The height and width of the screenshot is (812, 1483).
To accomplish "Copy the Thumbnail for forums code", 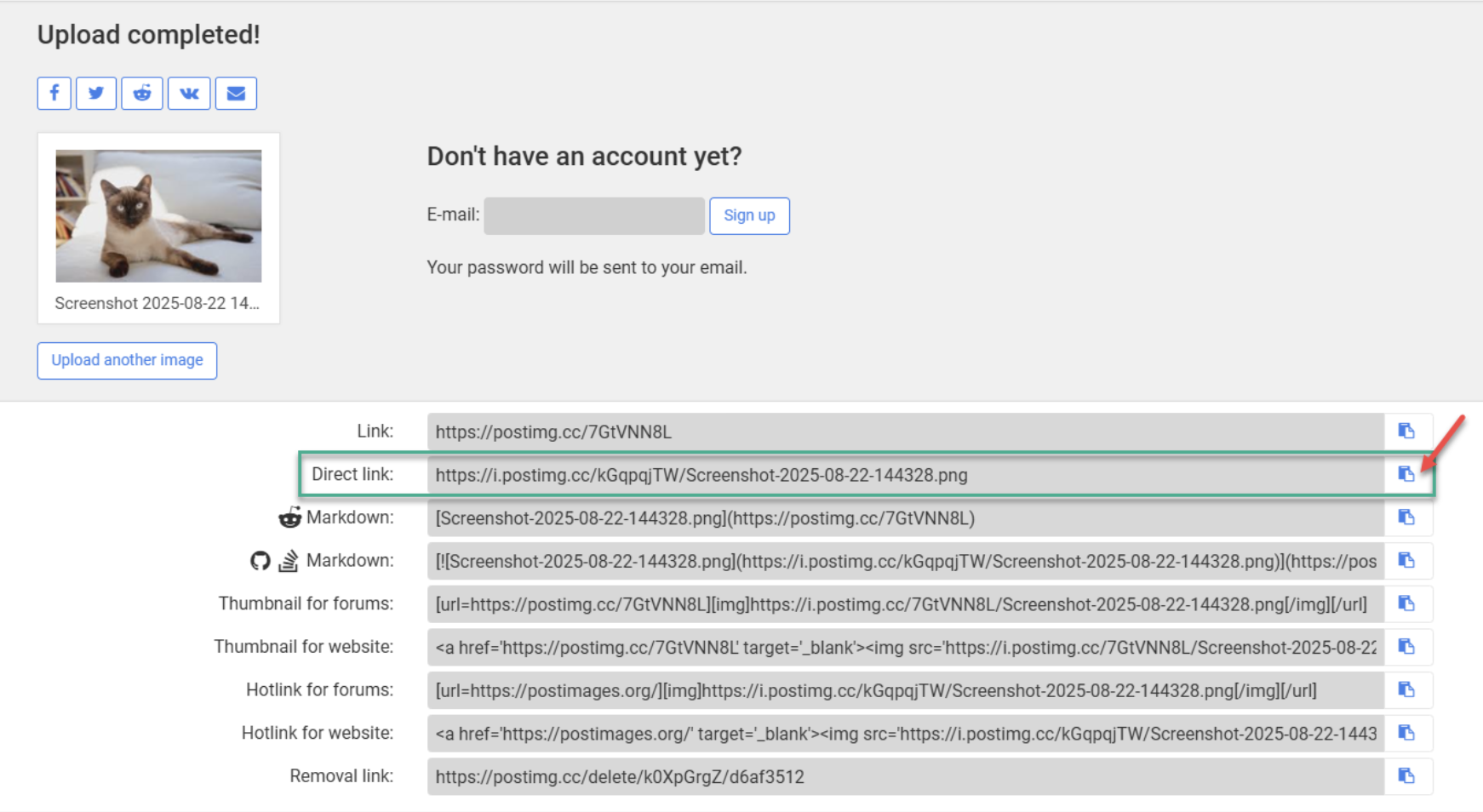I will (x=1406, y=604).
